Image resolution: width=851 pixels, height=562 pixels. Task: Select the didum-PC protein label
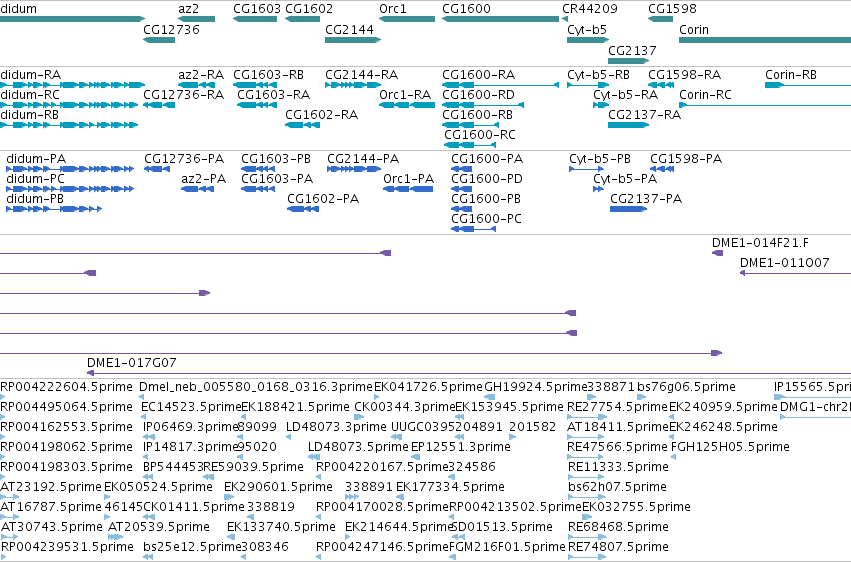pyautogui.click(x=35, y=179)
